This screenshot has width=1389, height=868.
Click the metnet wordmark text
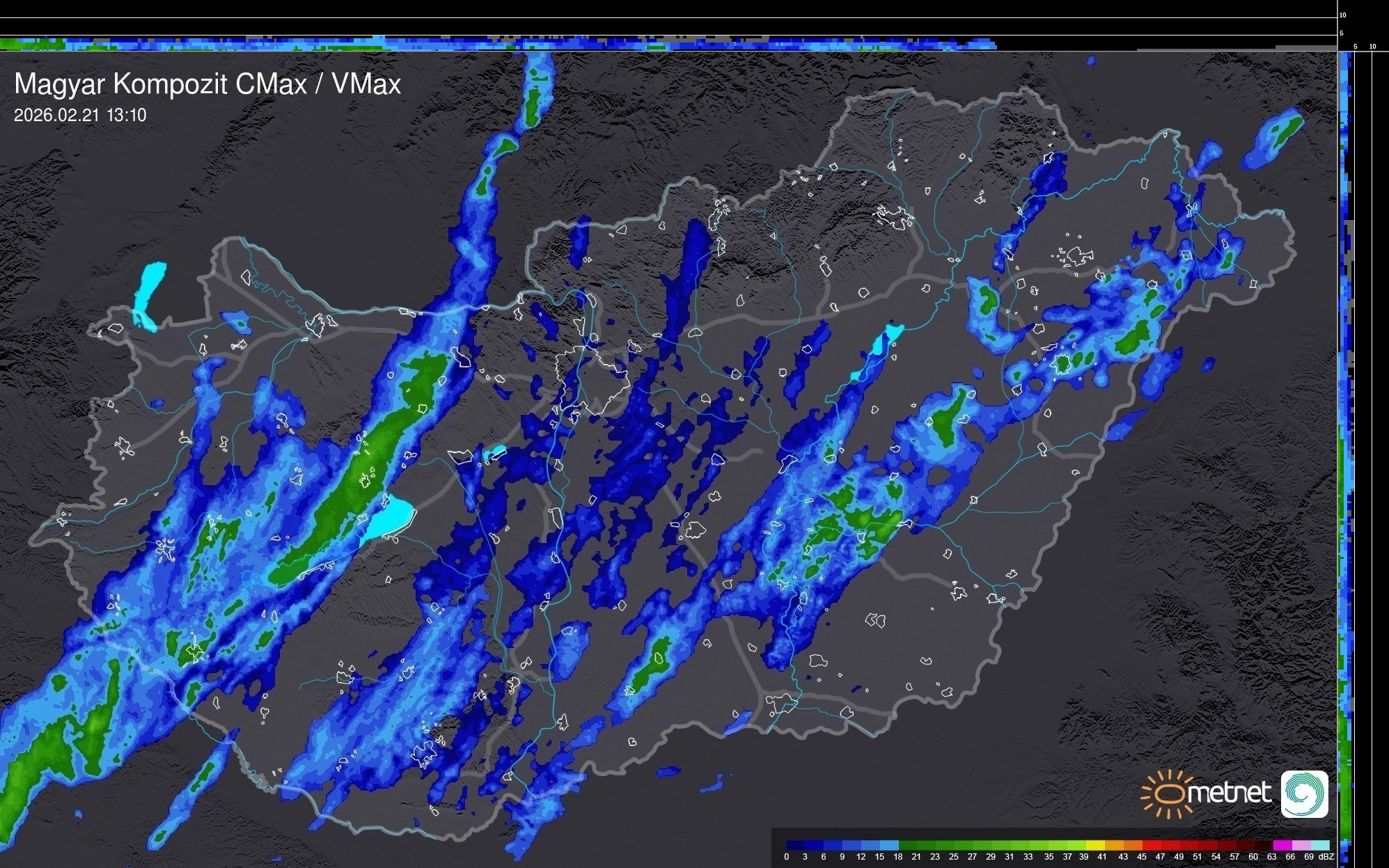(1229, 794)
